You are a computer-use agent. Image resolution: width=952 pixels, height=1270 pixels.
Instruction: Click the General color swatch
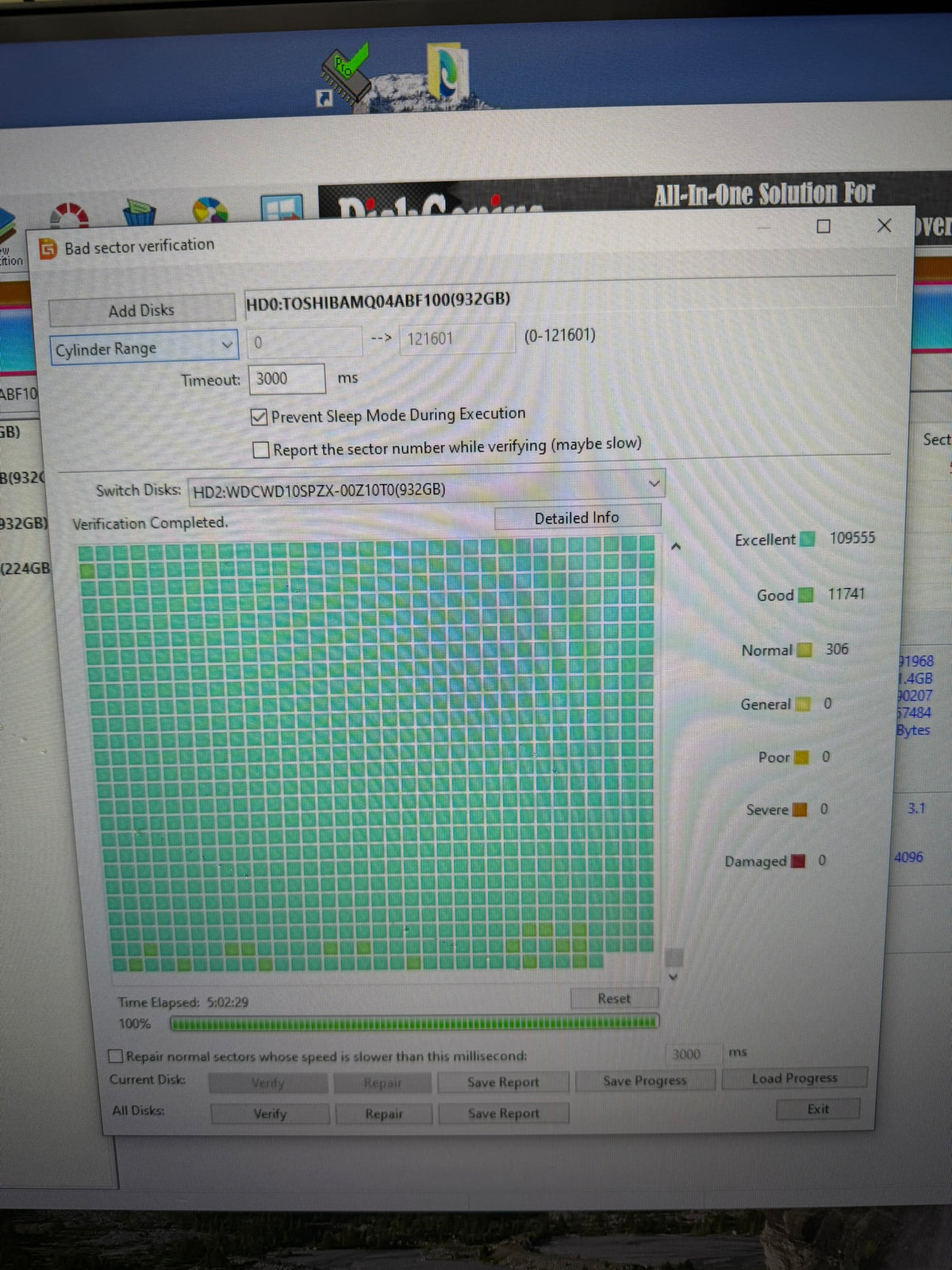point(803,704)
